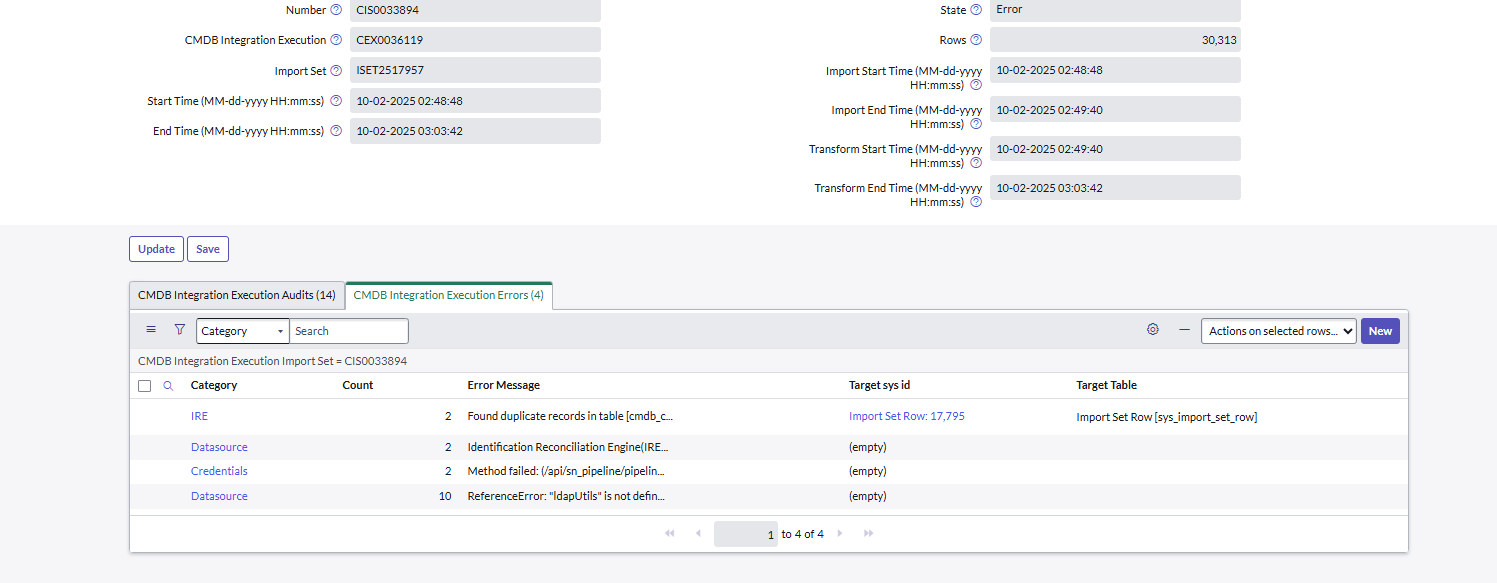
Task: Jump to last page of errors list
Action: coord(869,534)
